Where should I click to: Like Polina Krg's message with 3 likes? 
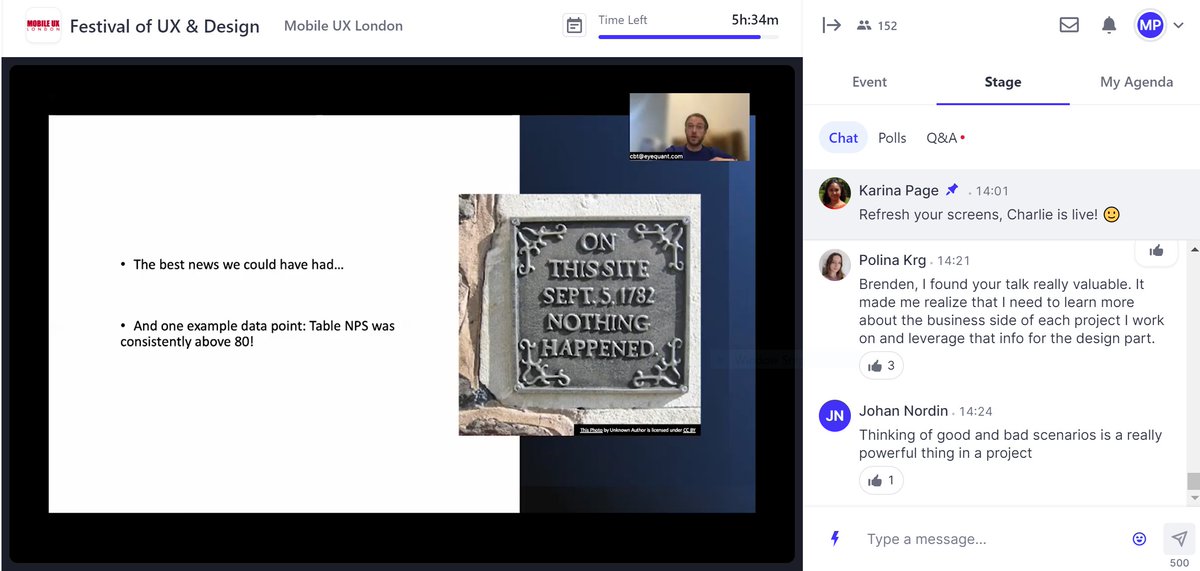point(881,366)
